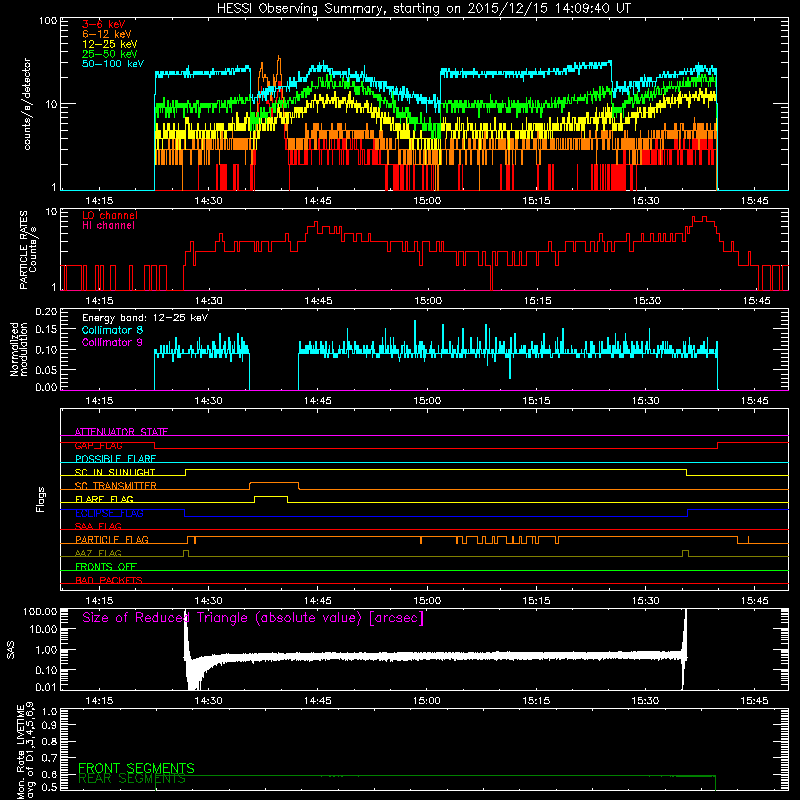800x800 pixels.
Task: Click the LO channel legend label
Action: point(110,215)
